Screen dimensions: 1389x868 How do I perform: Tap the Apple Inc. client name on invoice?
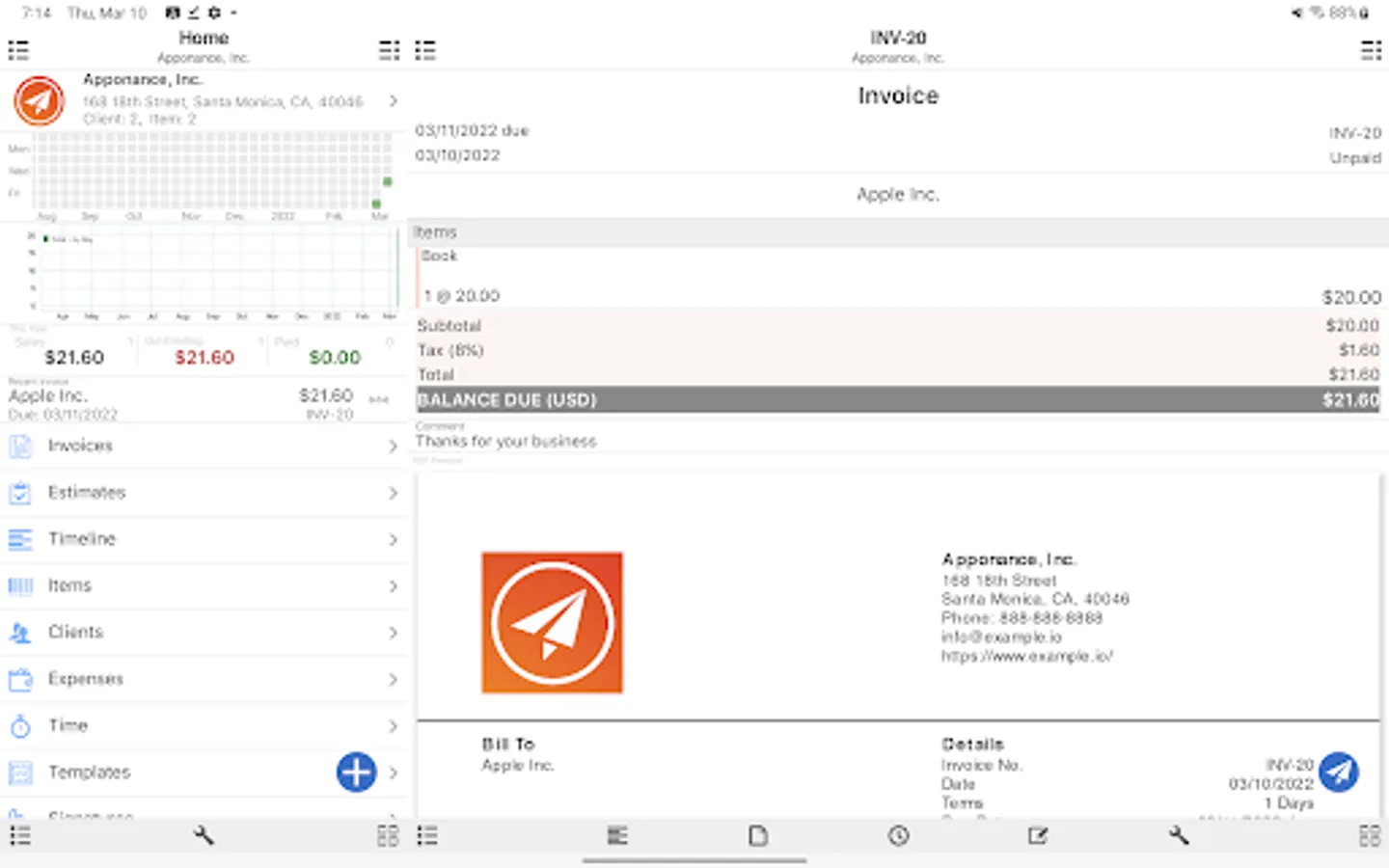(898, 195)
